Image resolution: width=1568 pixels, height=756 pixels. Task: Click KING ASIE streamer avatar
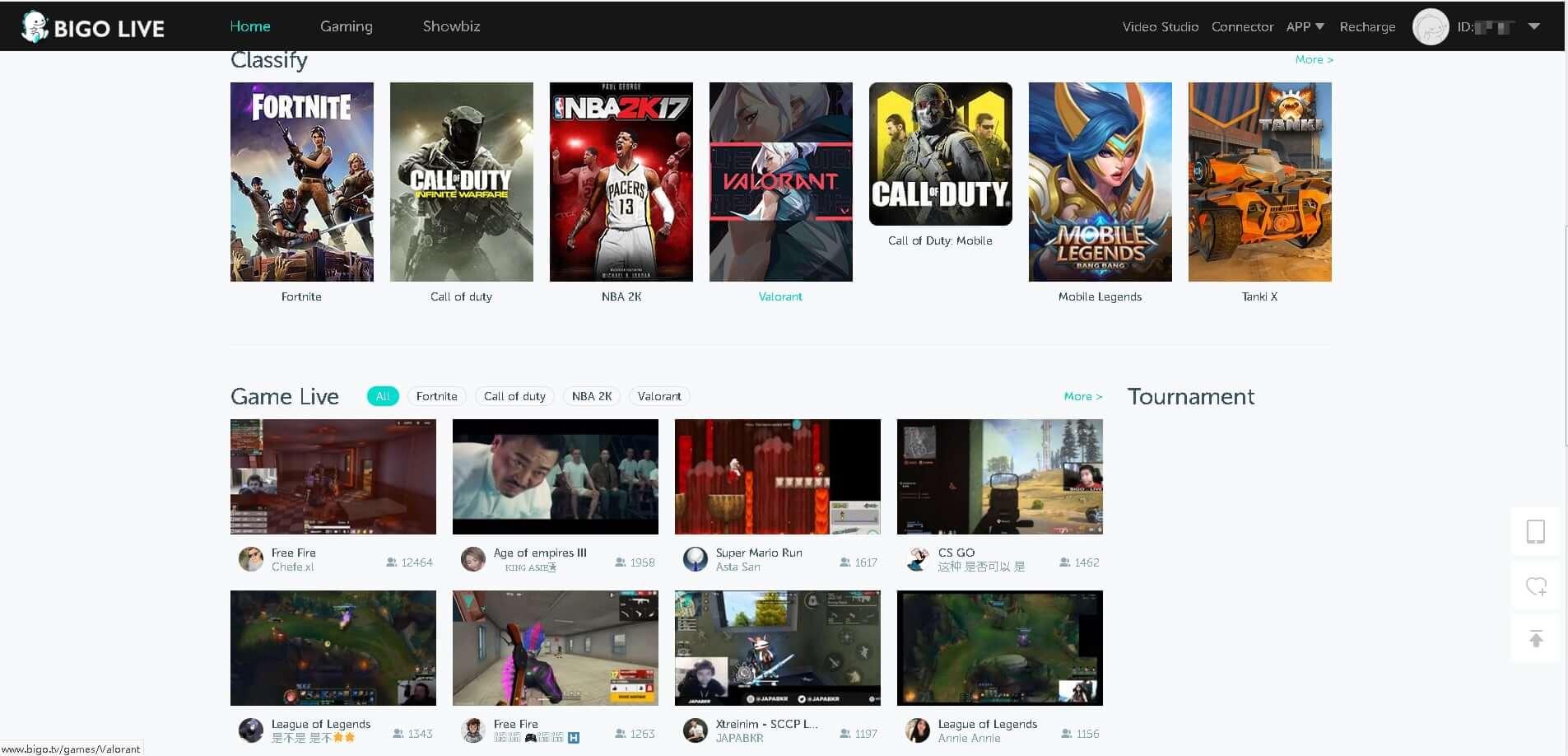click(x=473, y=559)
